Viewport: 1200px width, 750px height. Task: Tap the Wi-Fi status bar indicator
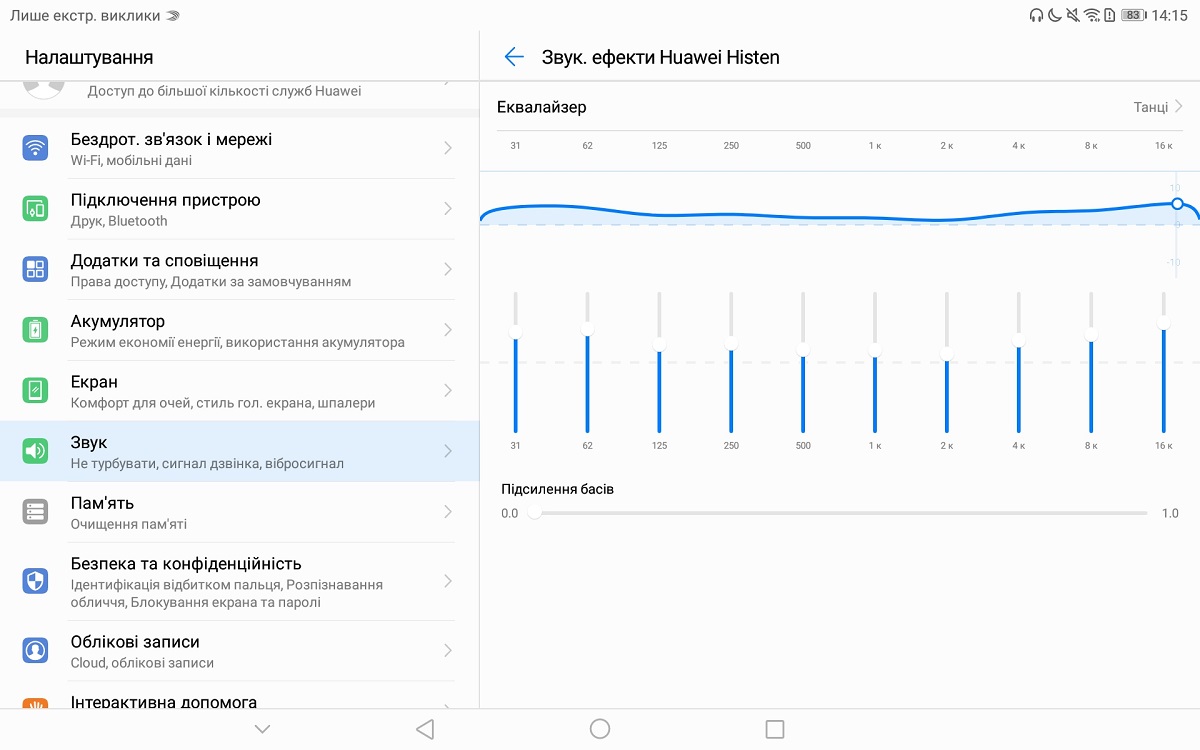pyautogui.click(x=1092, y=15)
